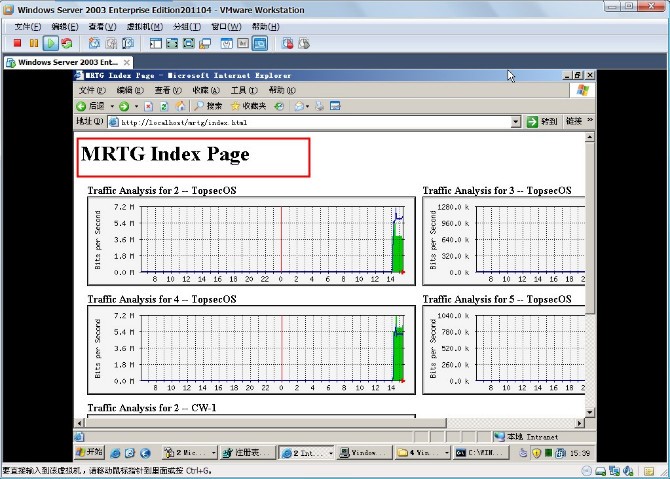Open favorites (收藏夹) star button
The height and width of the screenshot is (479, 670).
(248, 106)
